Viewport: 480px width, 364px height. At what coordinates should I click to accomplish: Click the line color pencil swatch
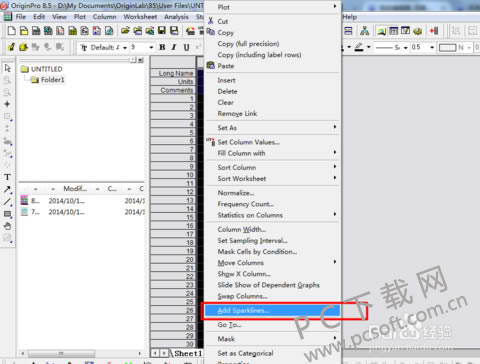[359, 47]
